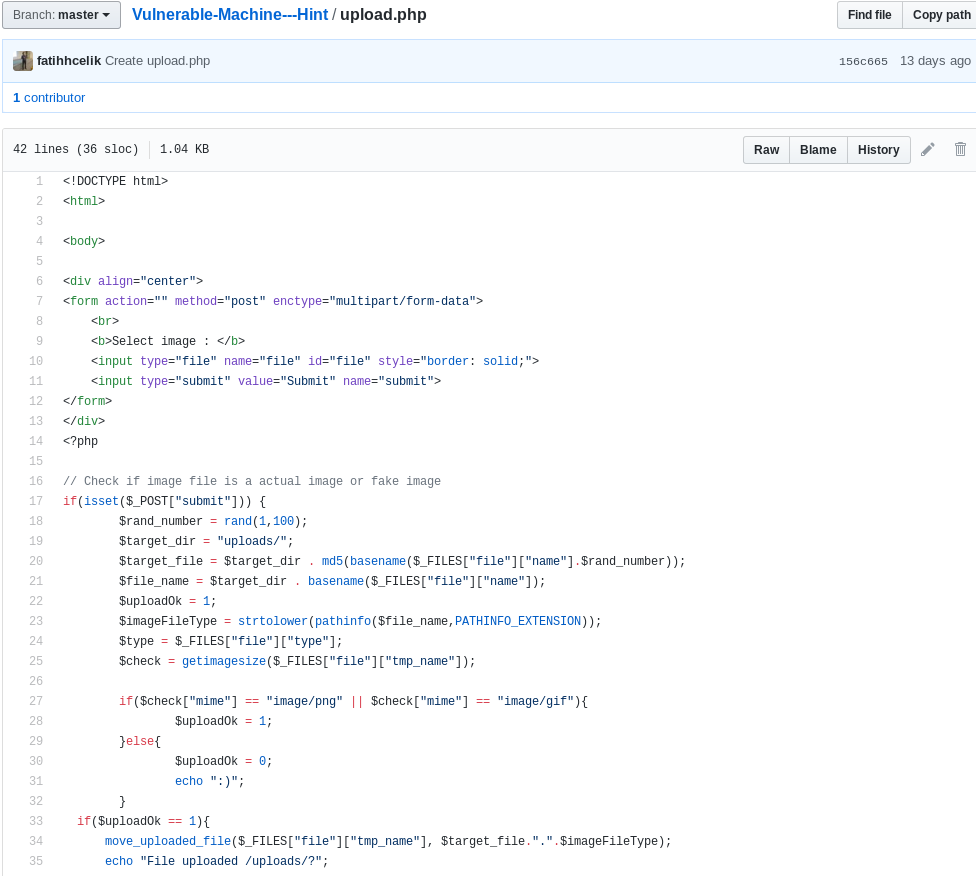
Task: Select line number 27
Action: [x=36, y=701]
